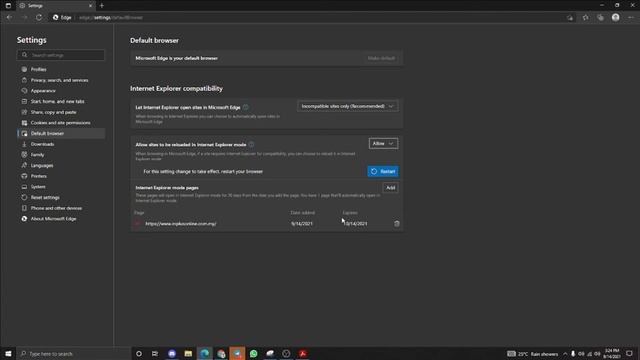Click the Date added value 9/14/2021

pos(302,224)
